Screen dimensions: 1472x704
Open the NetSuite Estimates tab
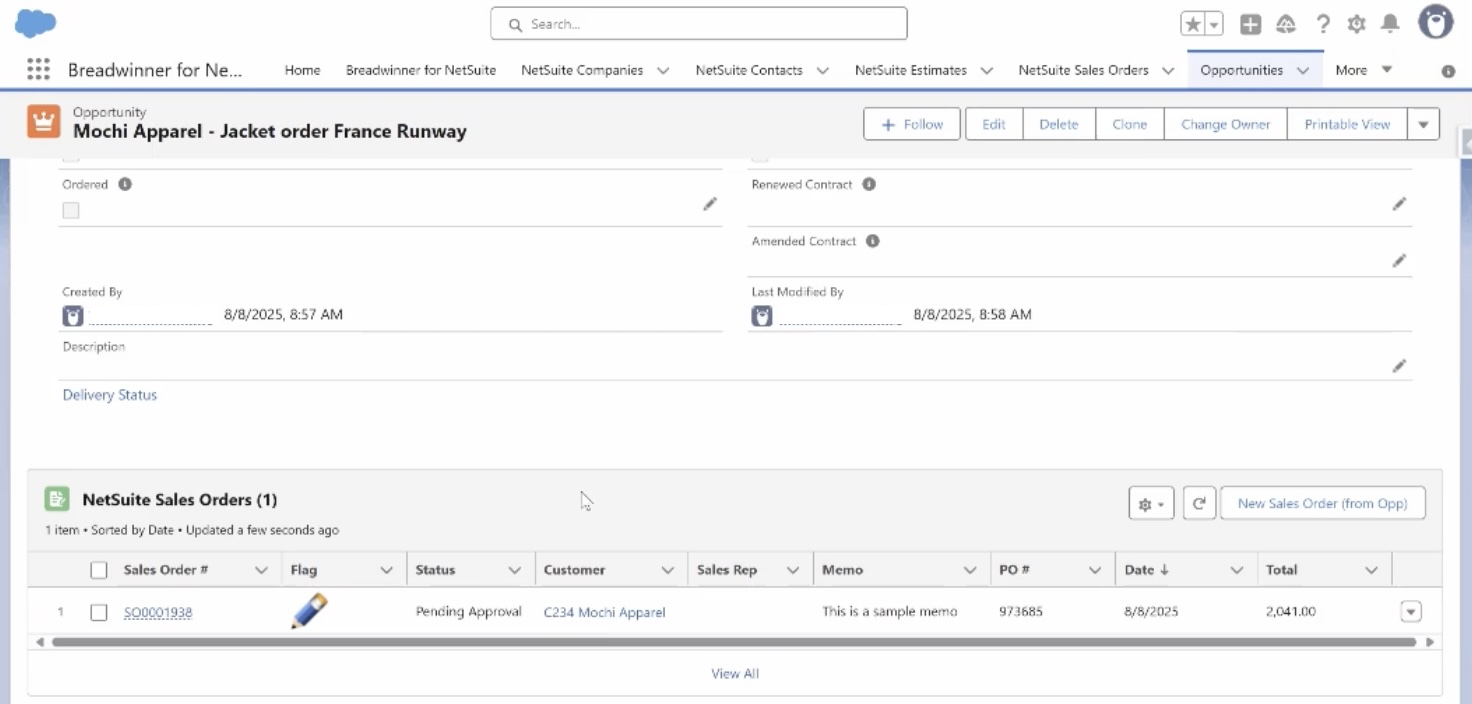pyautogui.click(x=910, y=70)
